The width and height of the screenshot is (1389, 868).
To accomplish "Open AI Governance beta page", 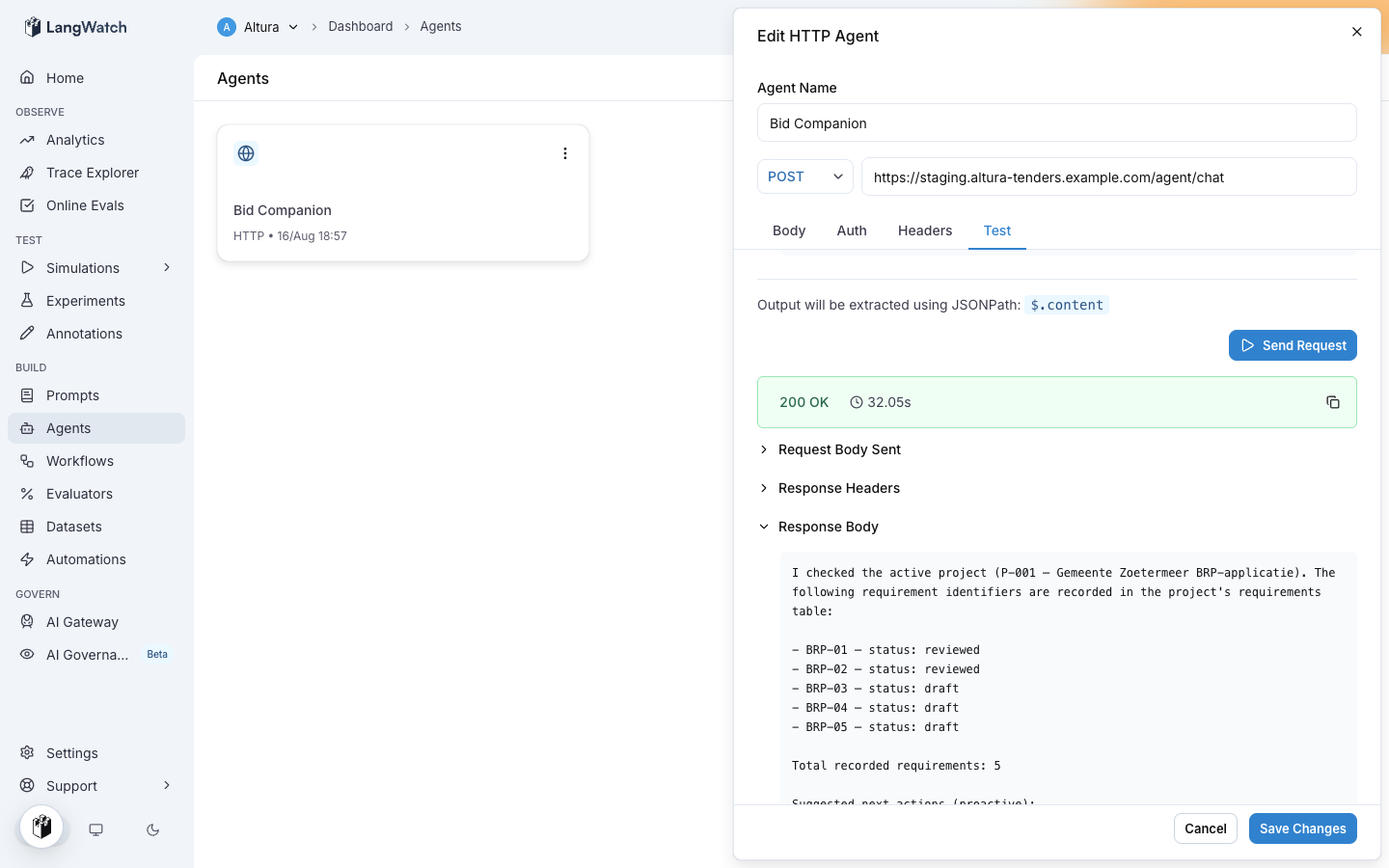I will (96, 655).
